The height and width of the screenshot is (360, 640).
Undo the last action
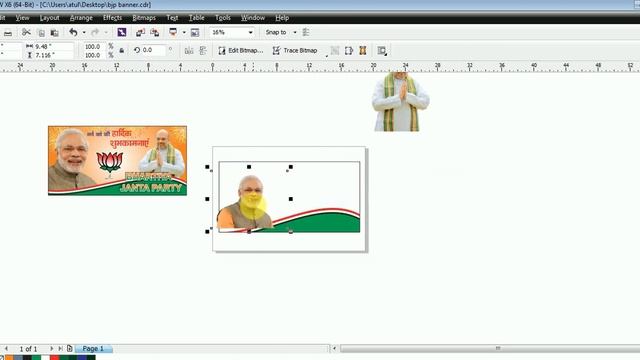[73, 32]
